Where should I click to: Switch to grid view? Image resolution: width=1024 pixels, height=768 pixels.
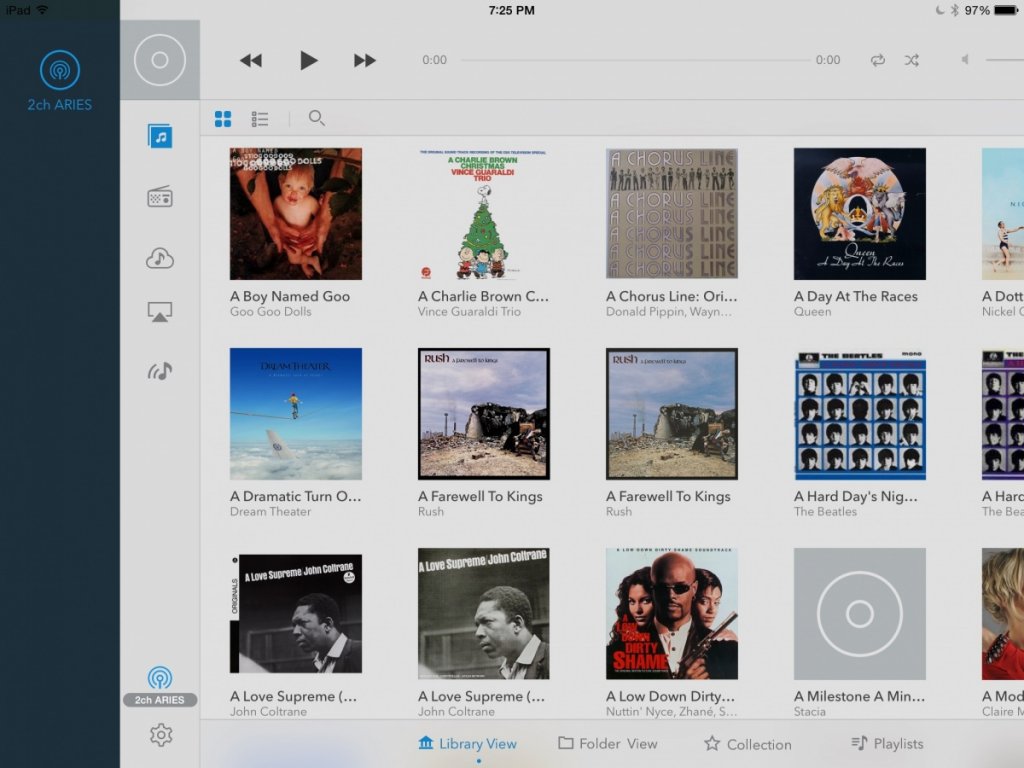point(223,118)
